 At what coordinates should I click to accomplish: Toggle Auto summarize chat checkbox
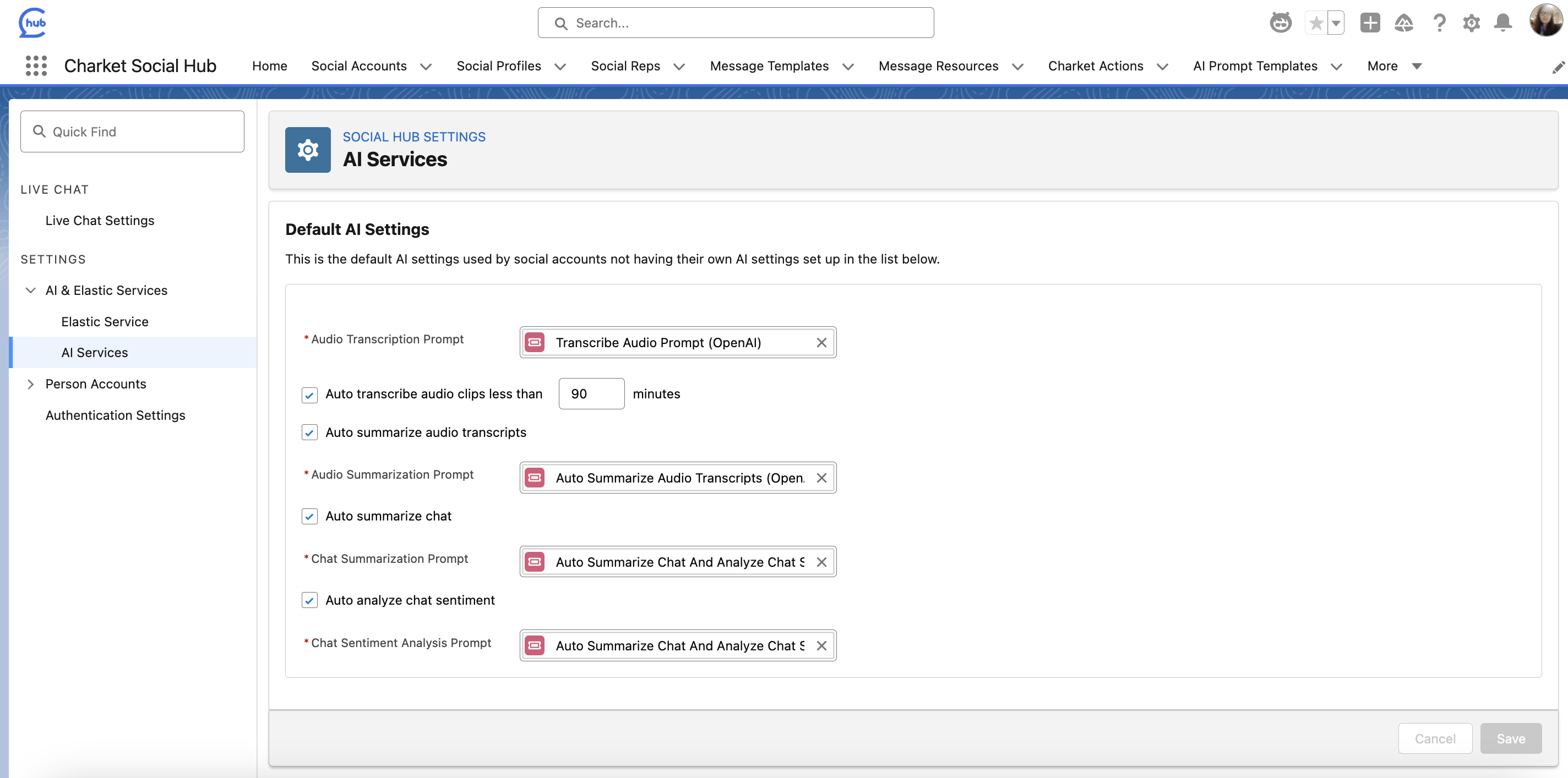(x=309, y=517)
